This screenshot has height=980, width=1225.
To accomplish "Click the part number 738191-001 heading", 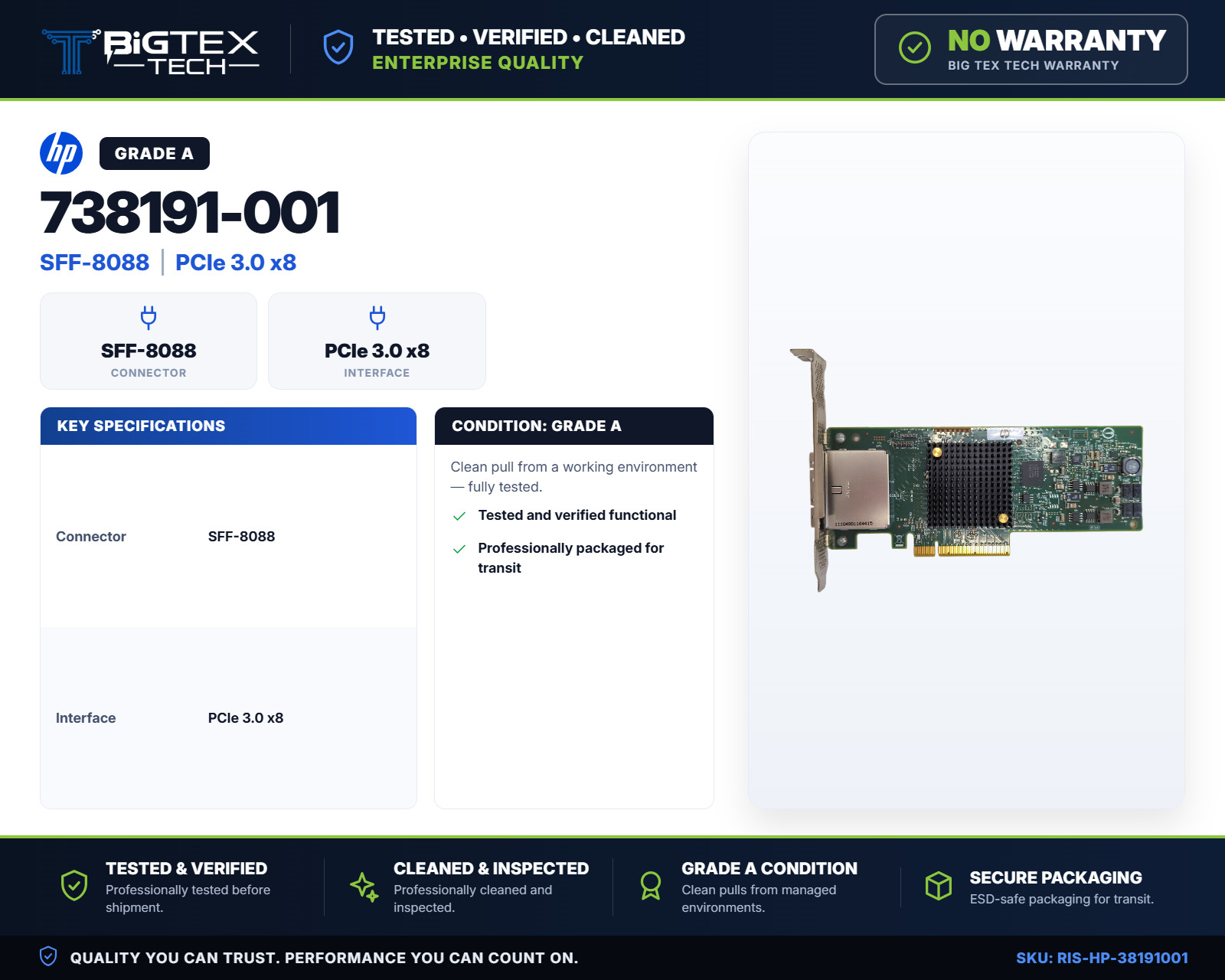I will pyautogui.click(x=190, y=213).
